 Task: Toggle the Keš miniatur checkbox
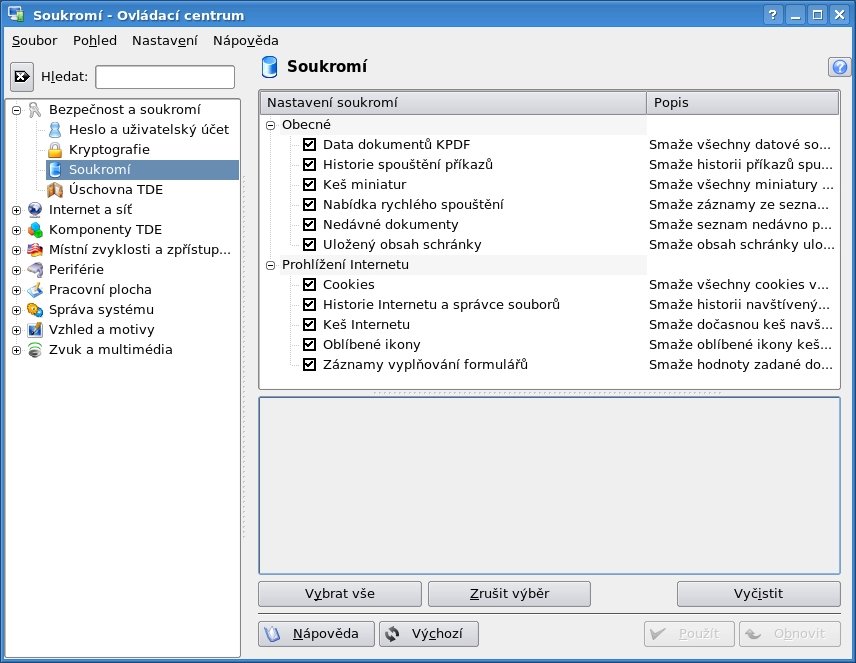pyautogui.click(x=310, y=185)
